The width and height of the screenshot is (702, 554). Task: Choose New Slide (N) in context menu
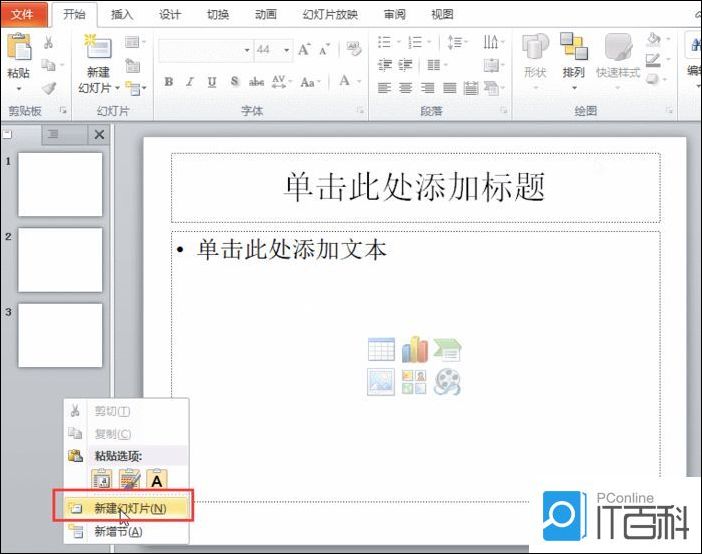click(x=125, y=508)
